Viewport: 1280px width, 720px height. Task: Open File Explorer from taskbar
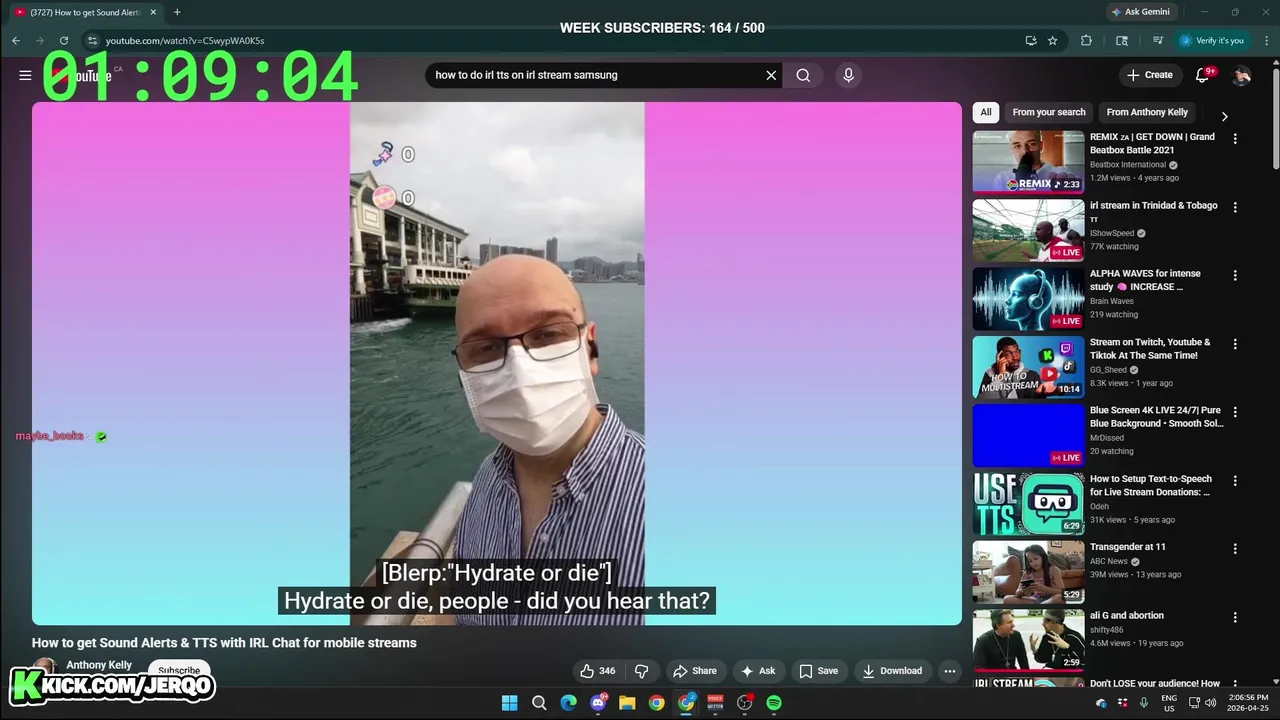[627, 703]
